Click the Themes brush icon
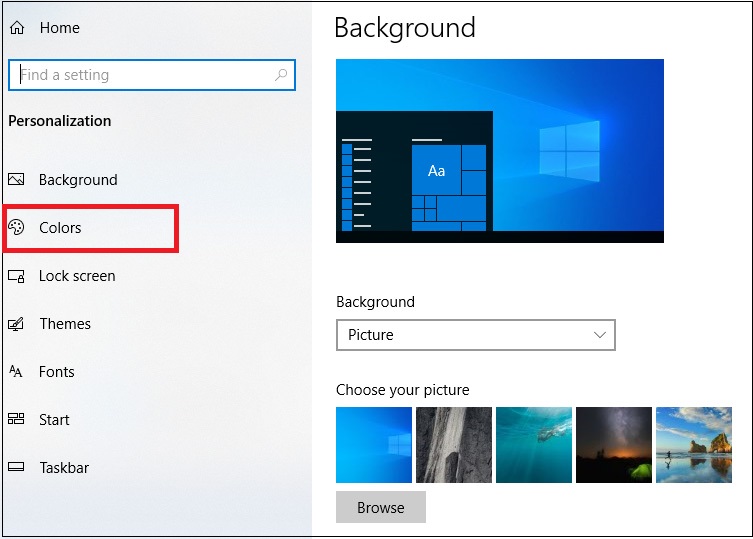 (x=16, y=324)
